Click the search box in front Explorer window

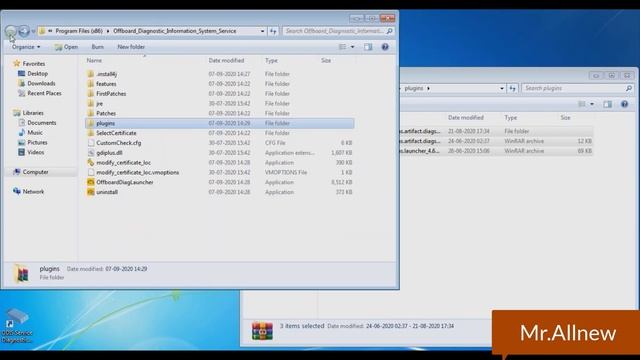point(338,31)
